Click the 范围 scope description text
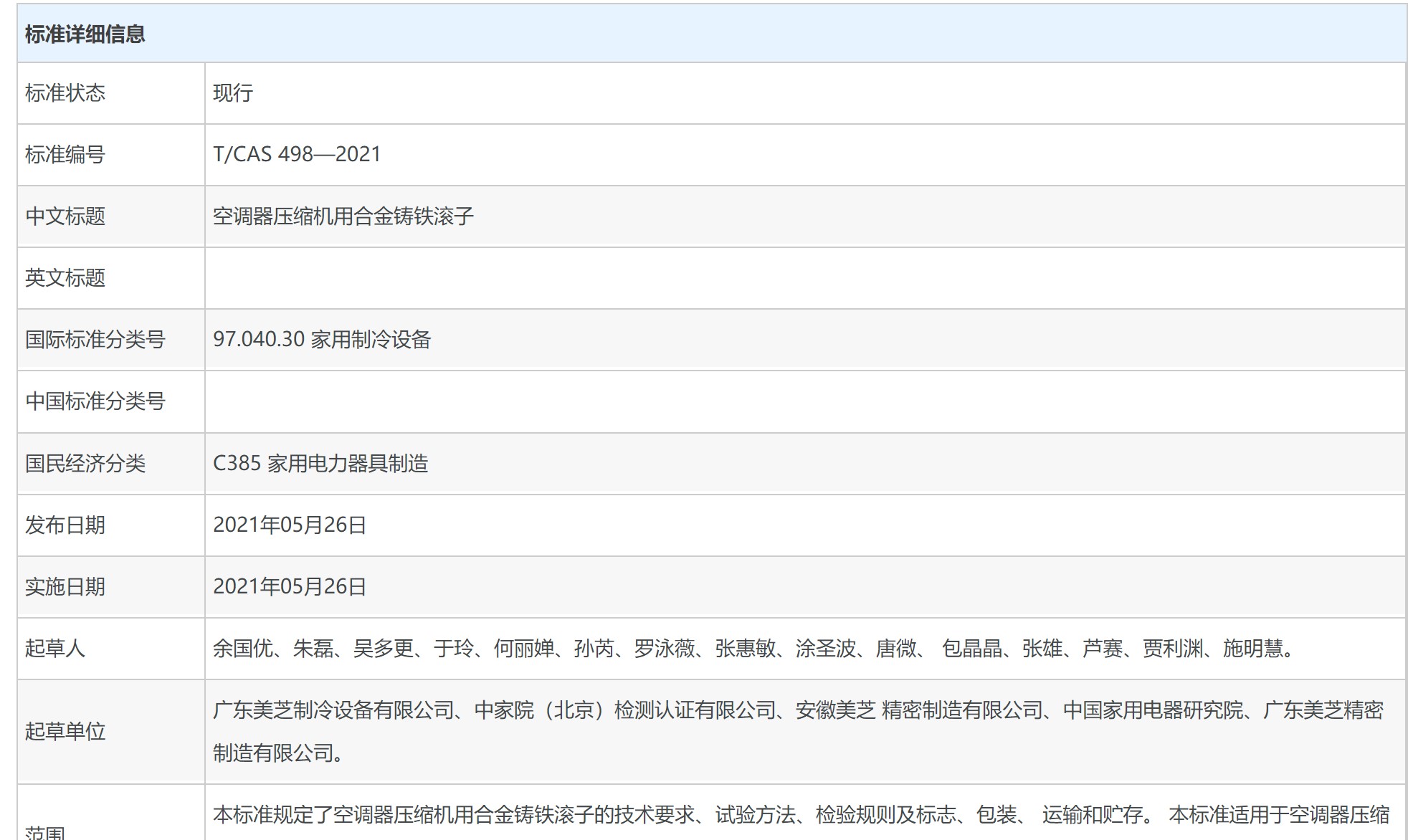This screenshot has height=840, width=1408. click(800, 815)
